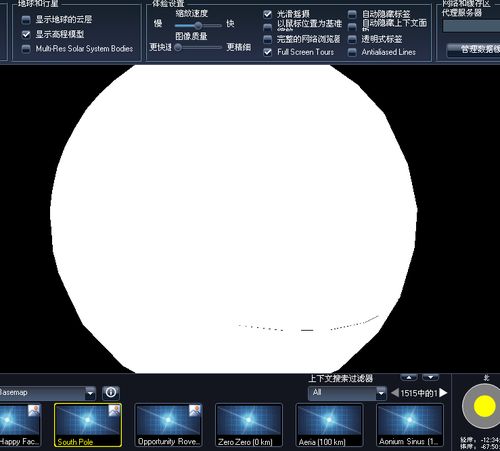Click the 更精细 label of quality slider
500x451 pixels.
[239, 47]
